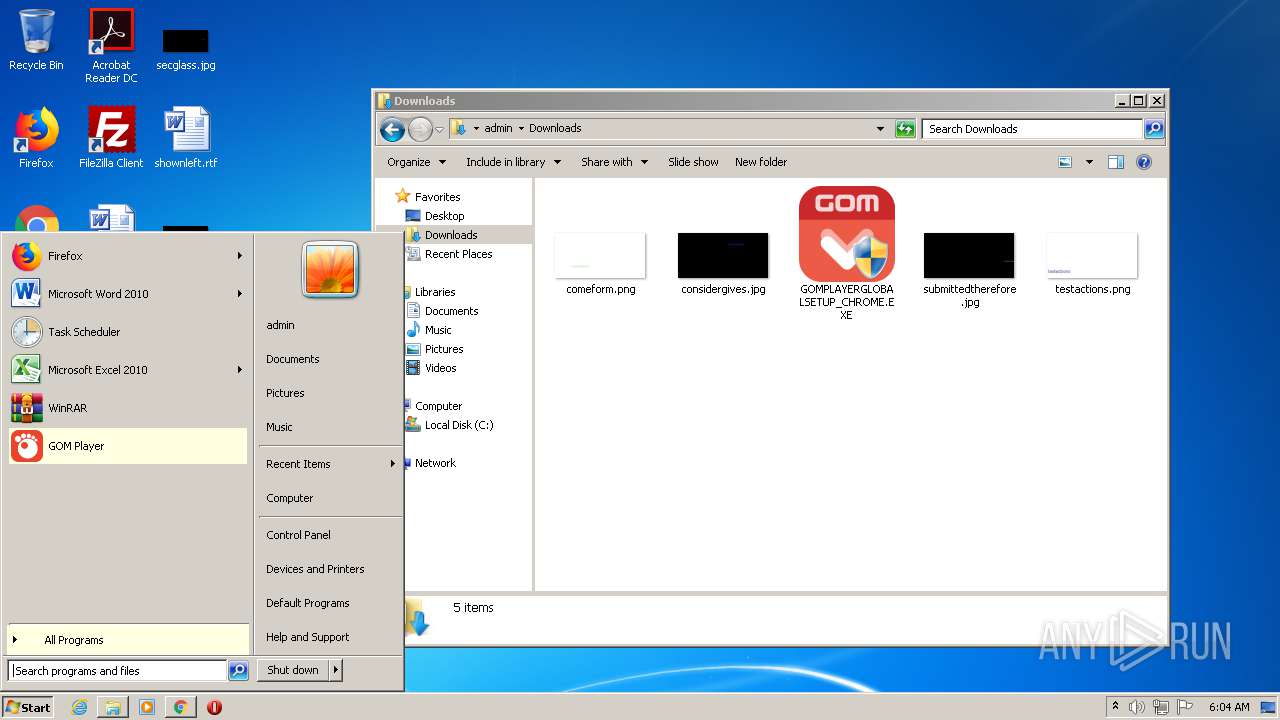Click the Explorer search magnifier icon
Viewport: 1280px width, 720px height.
[1154, 129]
